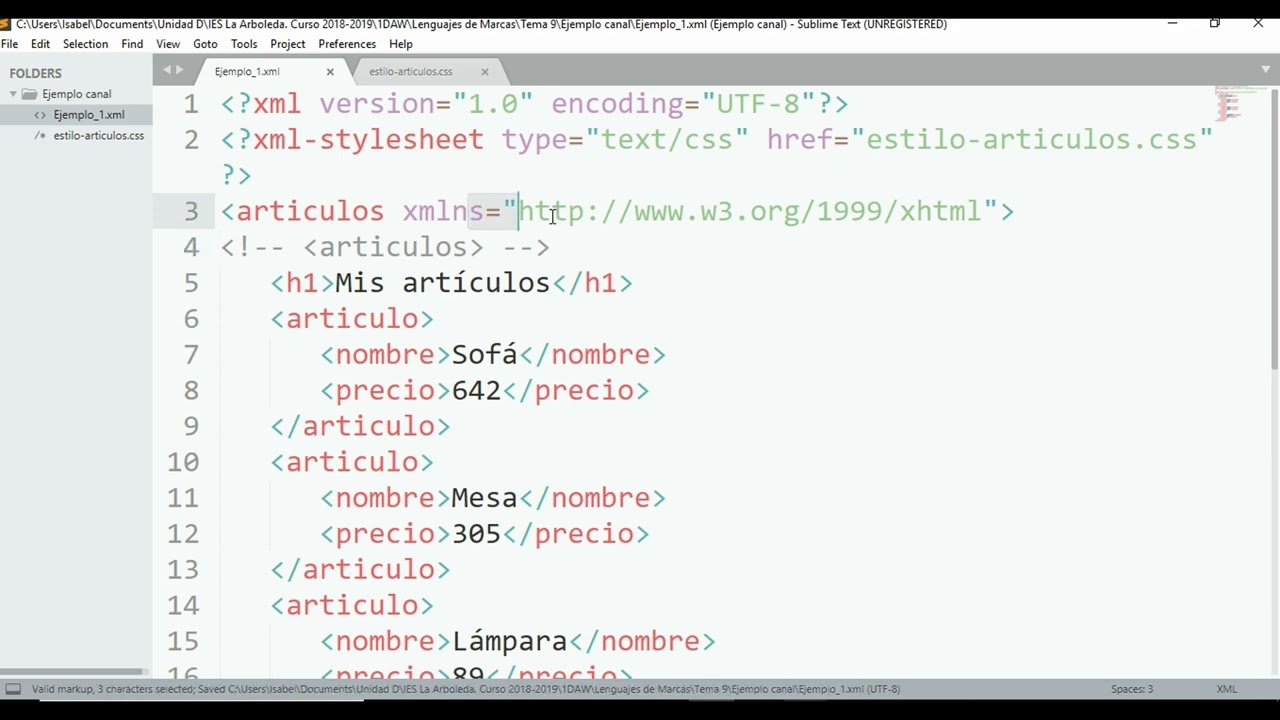Click line number 7 in gutter

[191, 354]
